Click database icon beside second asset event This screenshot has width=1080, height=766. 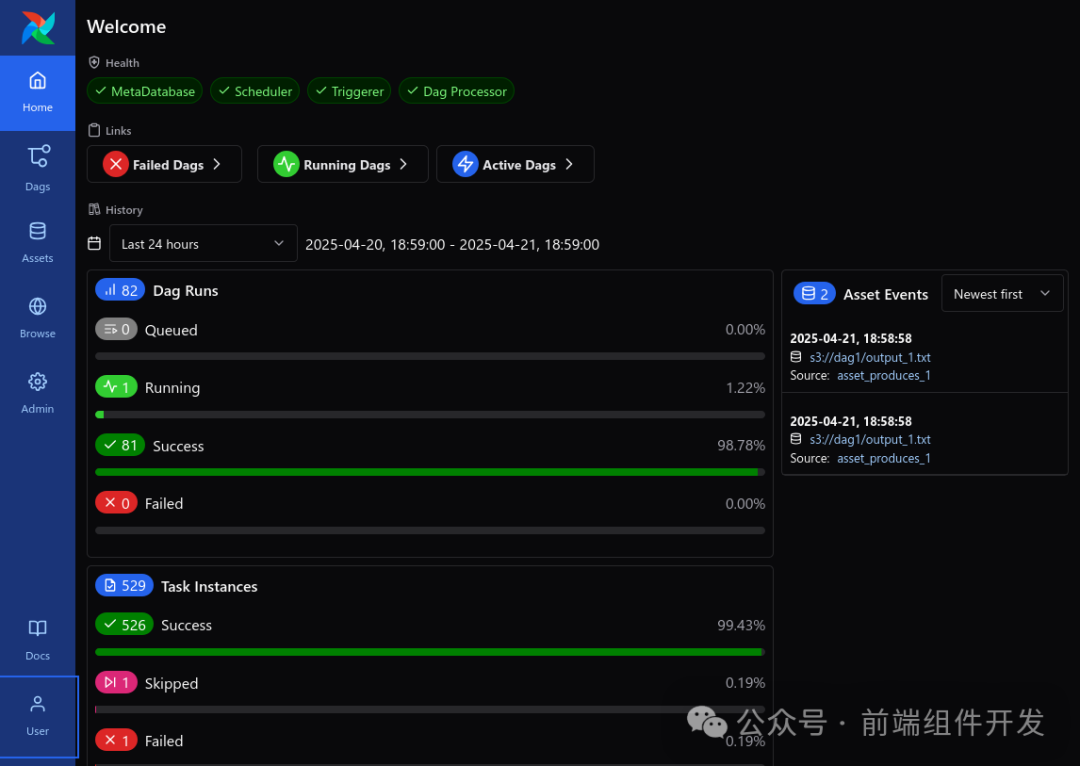click(x=796, y=439)
